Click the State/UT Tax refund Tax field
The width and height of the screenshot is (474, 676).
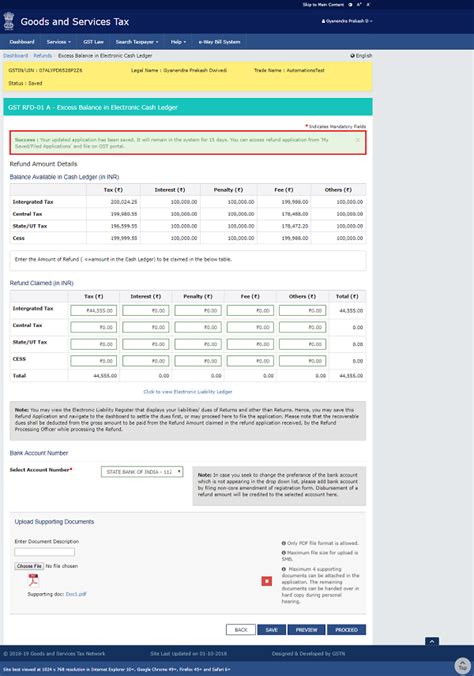pyautogui.click(x=94, y=344)
